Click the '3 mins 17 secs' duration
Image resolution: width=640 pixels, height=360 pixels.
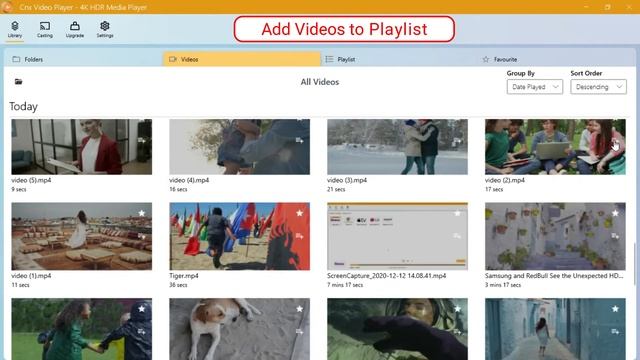pyautogui.click(x=503, y=285)
